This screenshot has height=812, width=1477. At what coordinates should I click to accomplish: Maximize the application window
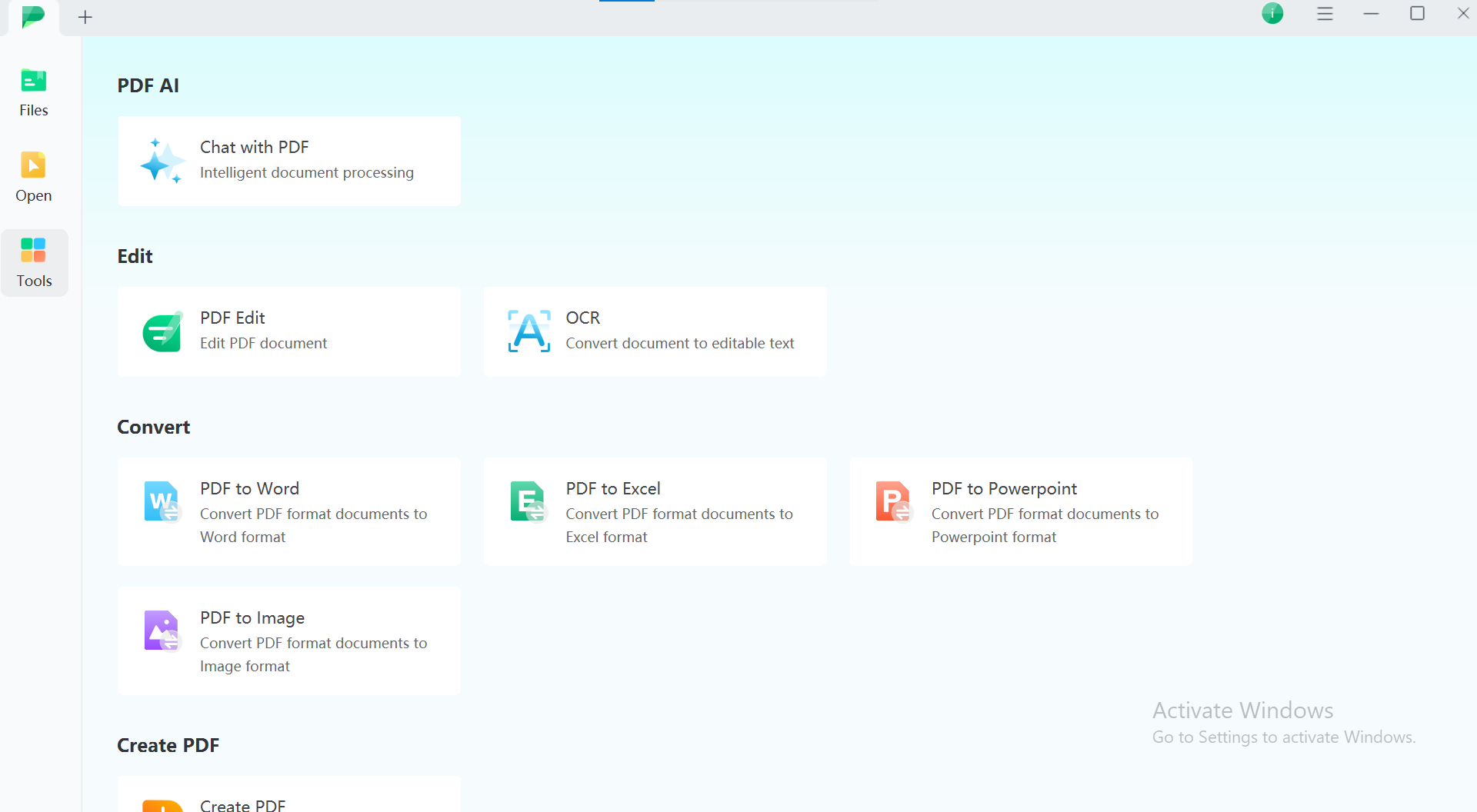click(1417, 14)
